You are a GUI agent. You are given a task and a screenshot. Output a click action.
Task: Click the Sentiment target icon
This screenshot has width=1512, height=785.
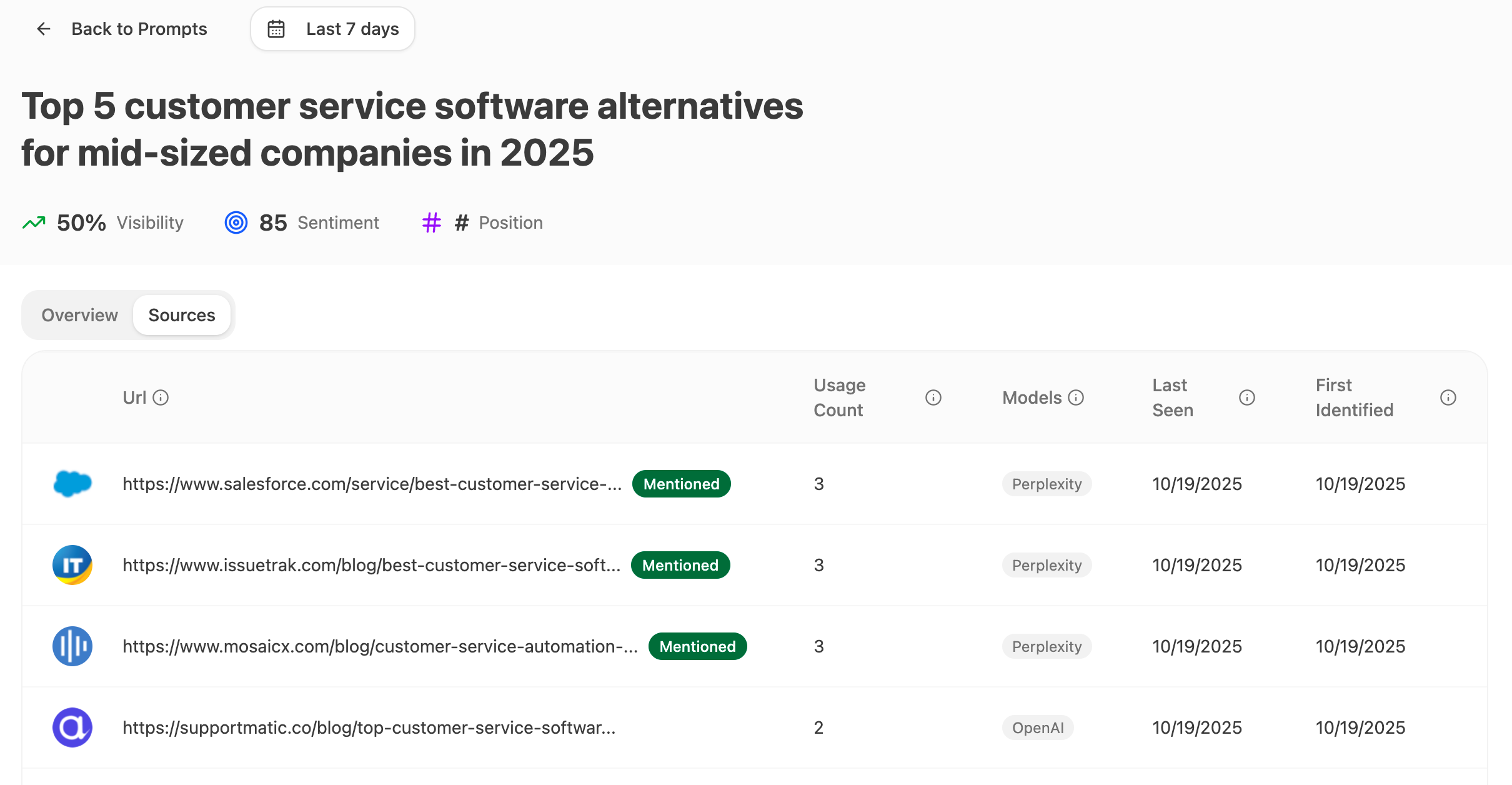pos(236,222)
